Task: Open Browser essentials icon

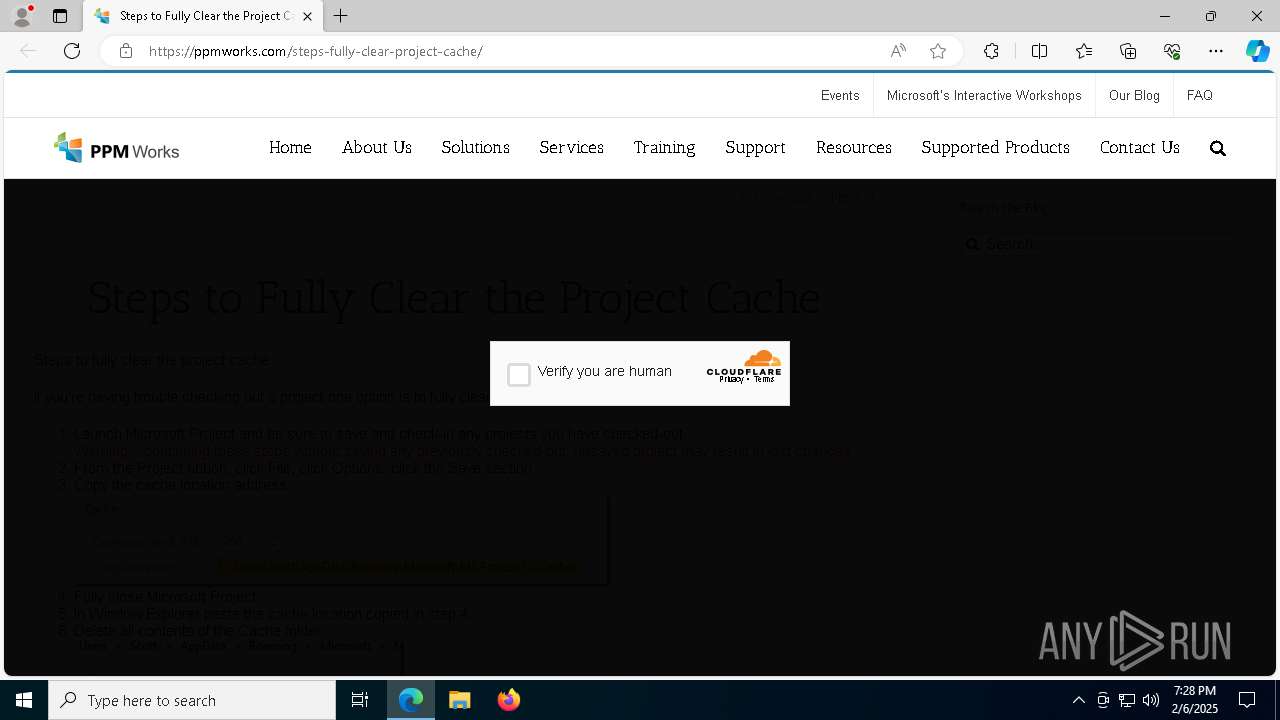Action: [1172, 51]
